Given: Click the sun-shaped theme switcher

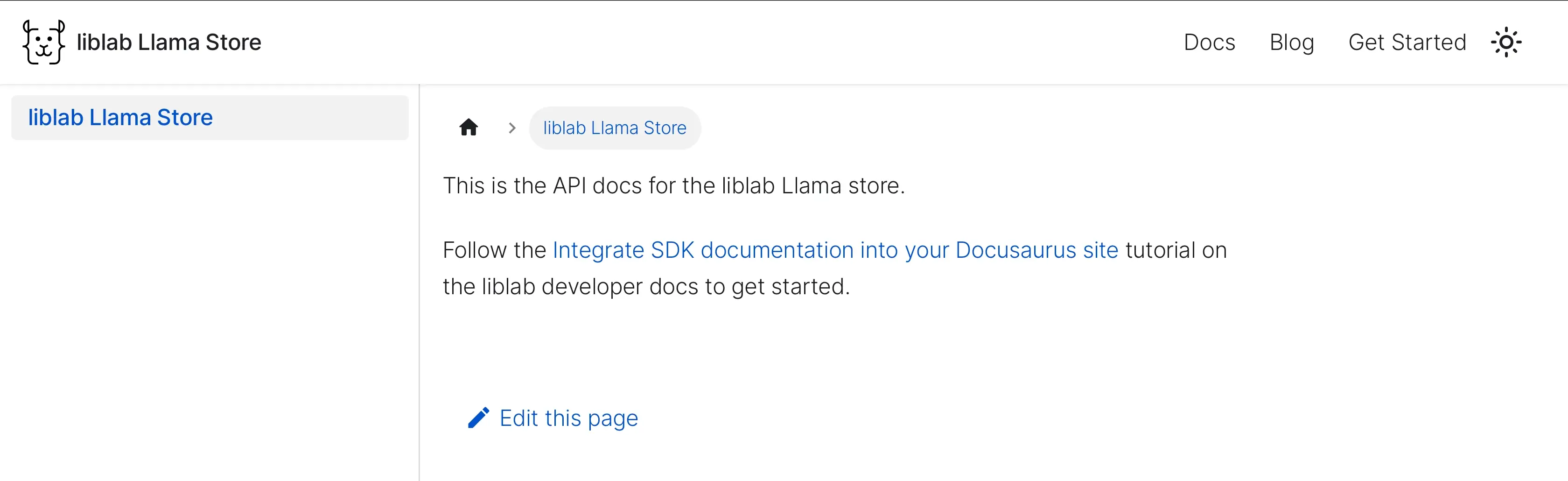Looking at the screenshot, I should (1506, 42).
